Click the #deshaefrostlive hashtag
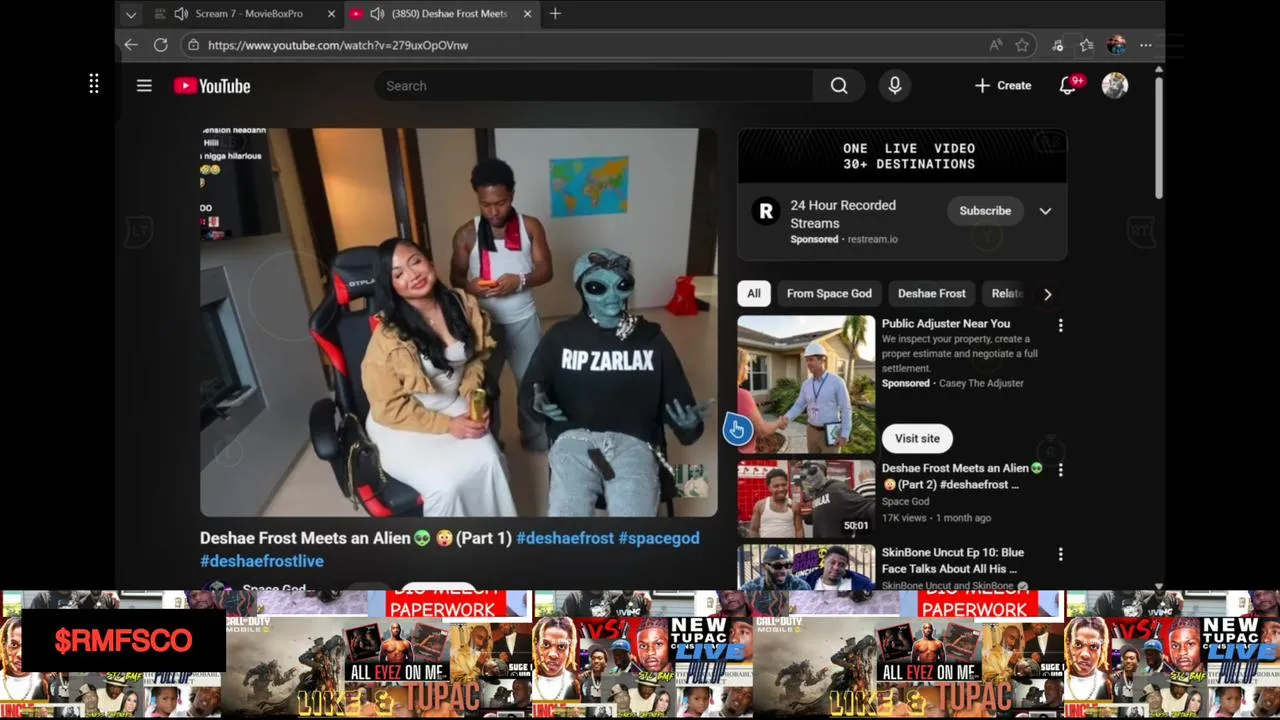This screenshot has height=720, width=1280. (x=262, y=561)
